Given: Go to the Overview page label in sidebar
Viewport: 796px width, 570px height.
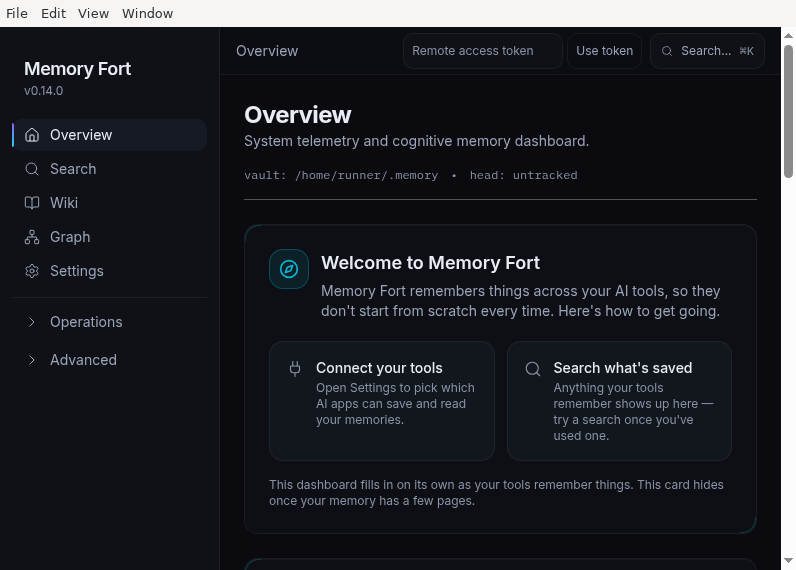Looking at the screenshot, I should [81, 135].
